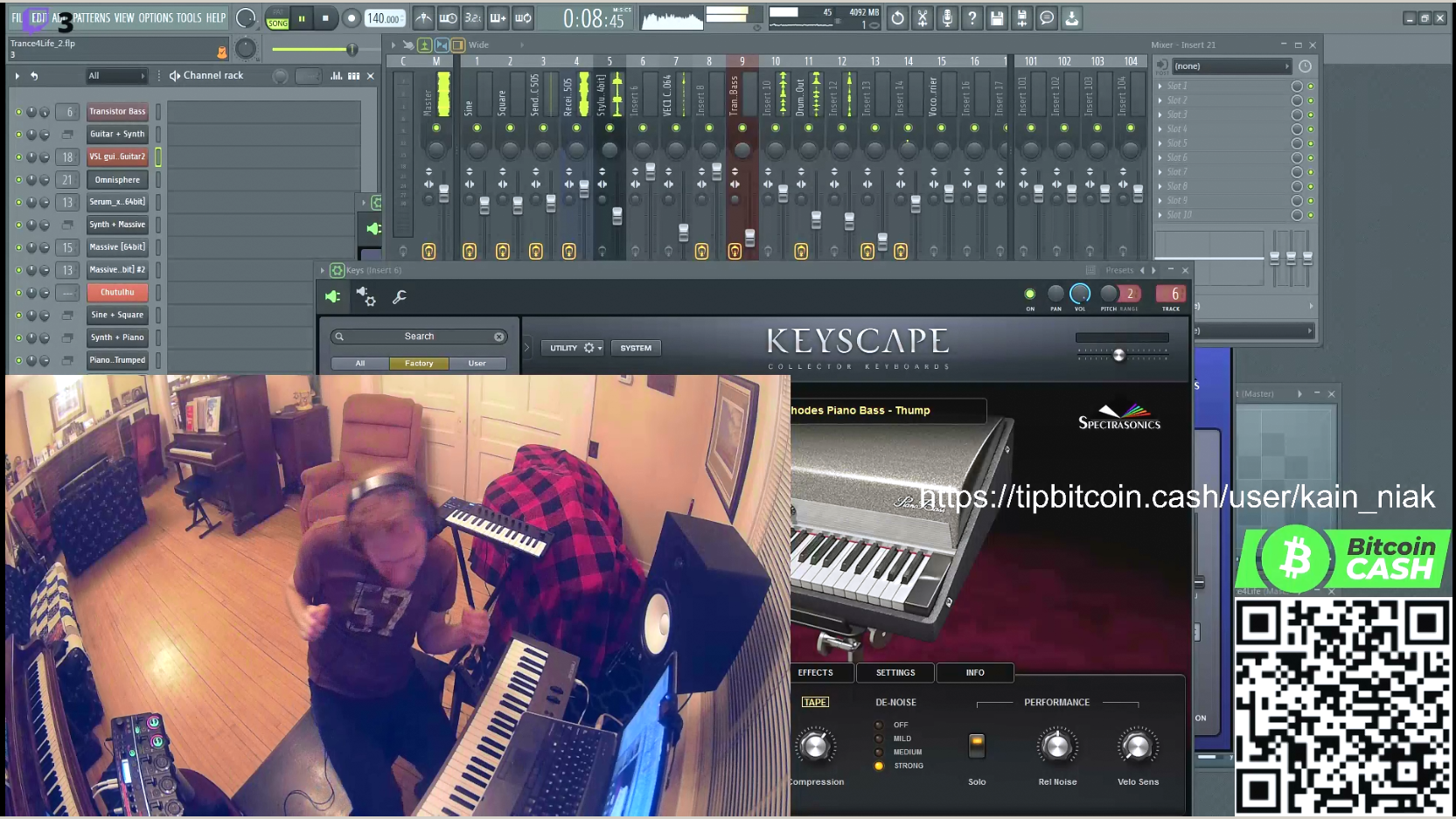This screenshot has height=819, width=1456.
Task: Open the Keys plugin options gear icon
Action: click(x=337, y=270)
